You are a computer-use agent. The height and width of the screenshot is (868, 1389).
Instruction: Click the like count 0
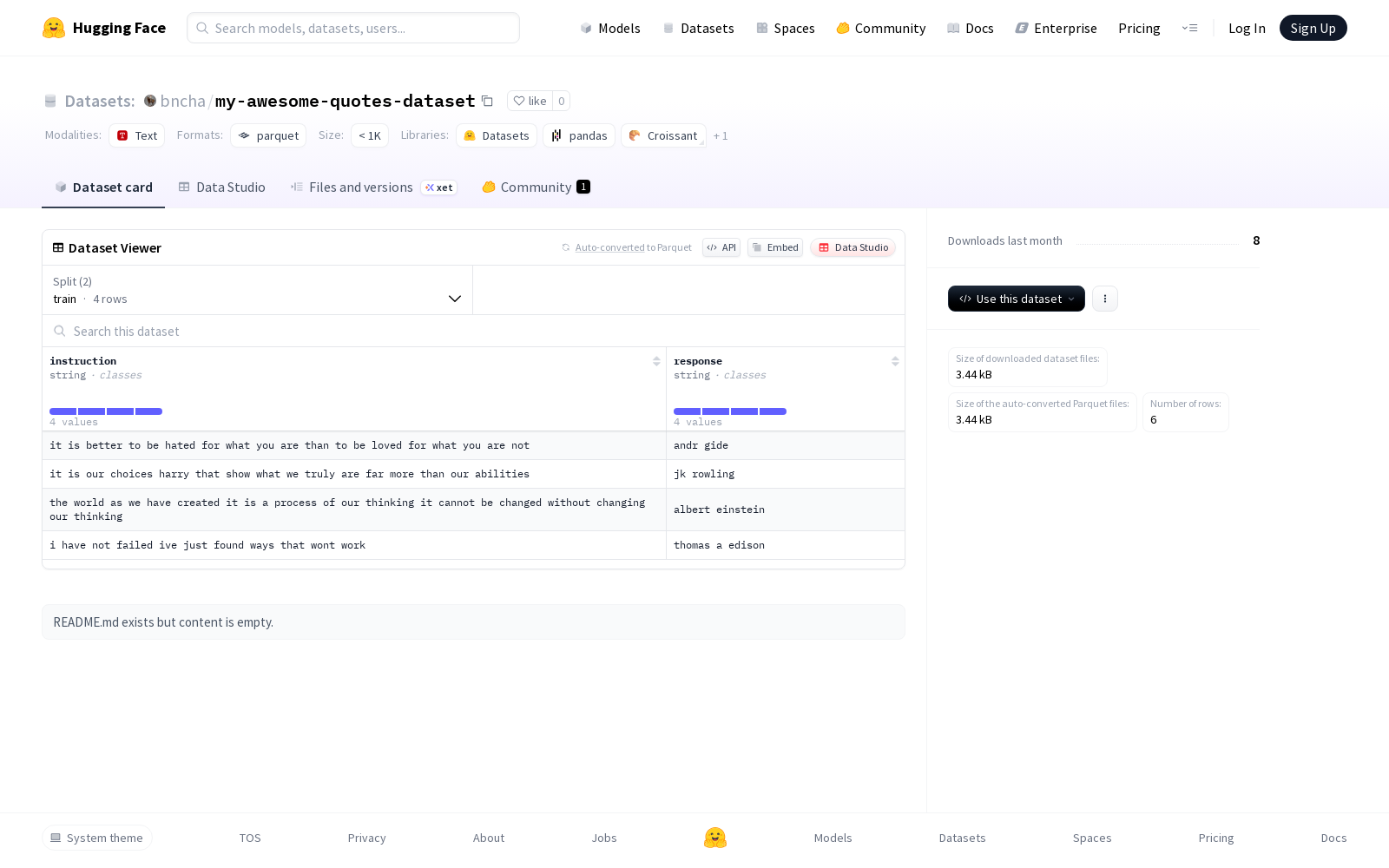point(562,101)
